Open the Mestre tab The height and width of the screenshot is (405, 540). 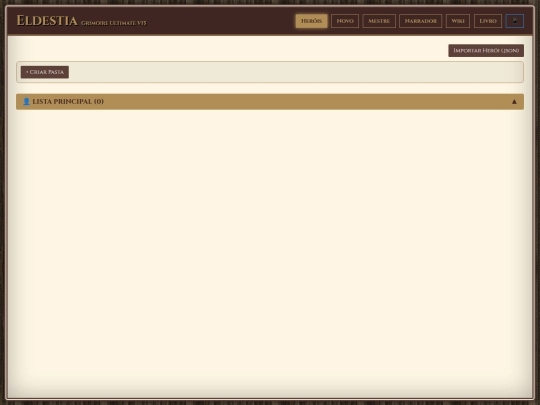[x=379, y=21]
